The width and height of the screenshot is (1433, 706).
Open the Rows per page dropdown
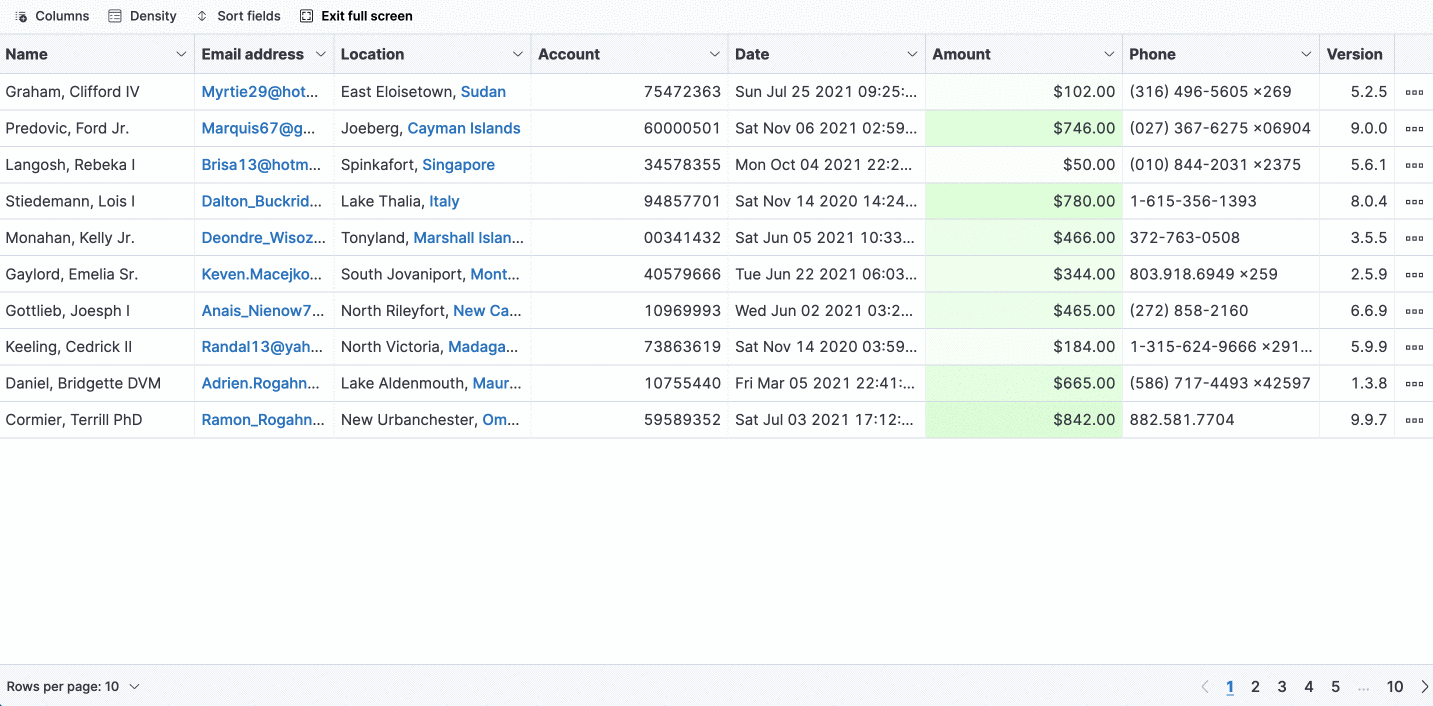point(73,687)
